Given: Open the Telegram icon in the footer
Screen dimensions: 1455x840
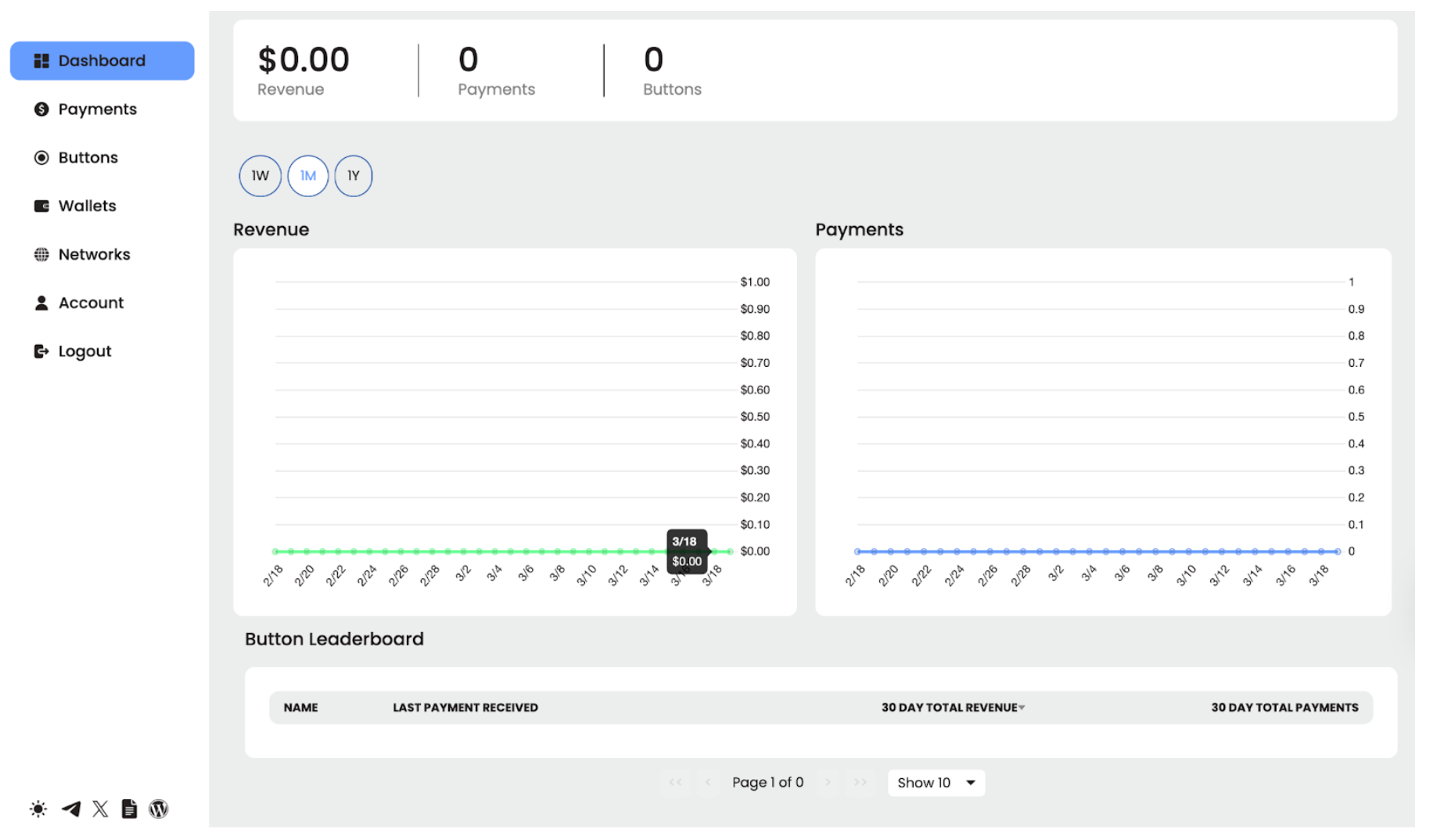Looking at the screenshot, I should point(70,809).
